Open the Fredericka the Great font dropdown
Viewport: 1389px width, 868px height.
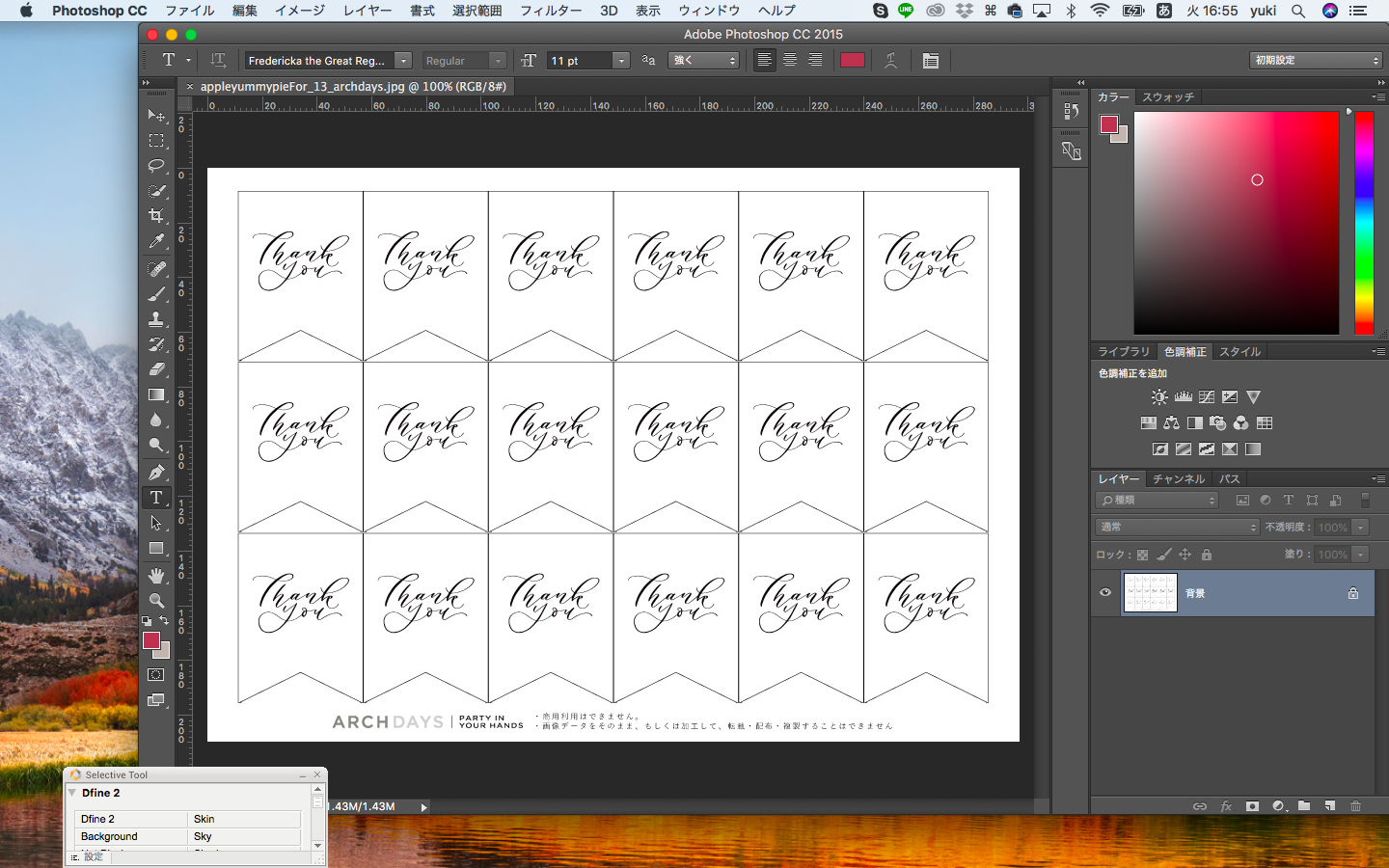(403, 61)
